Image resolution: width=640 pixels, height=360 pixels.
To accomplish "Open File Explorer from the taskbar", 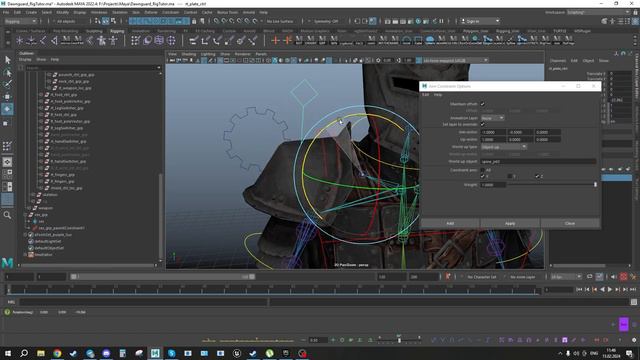I will point(41,353).
